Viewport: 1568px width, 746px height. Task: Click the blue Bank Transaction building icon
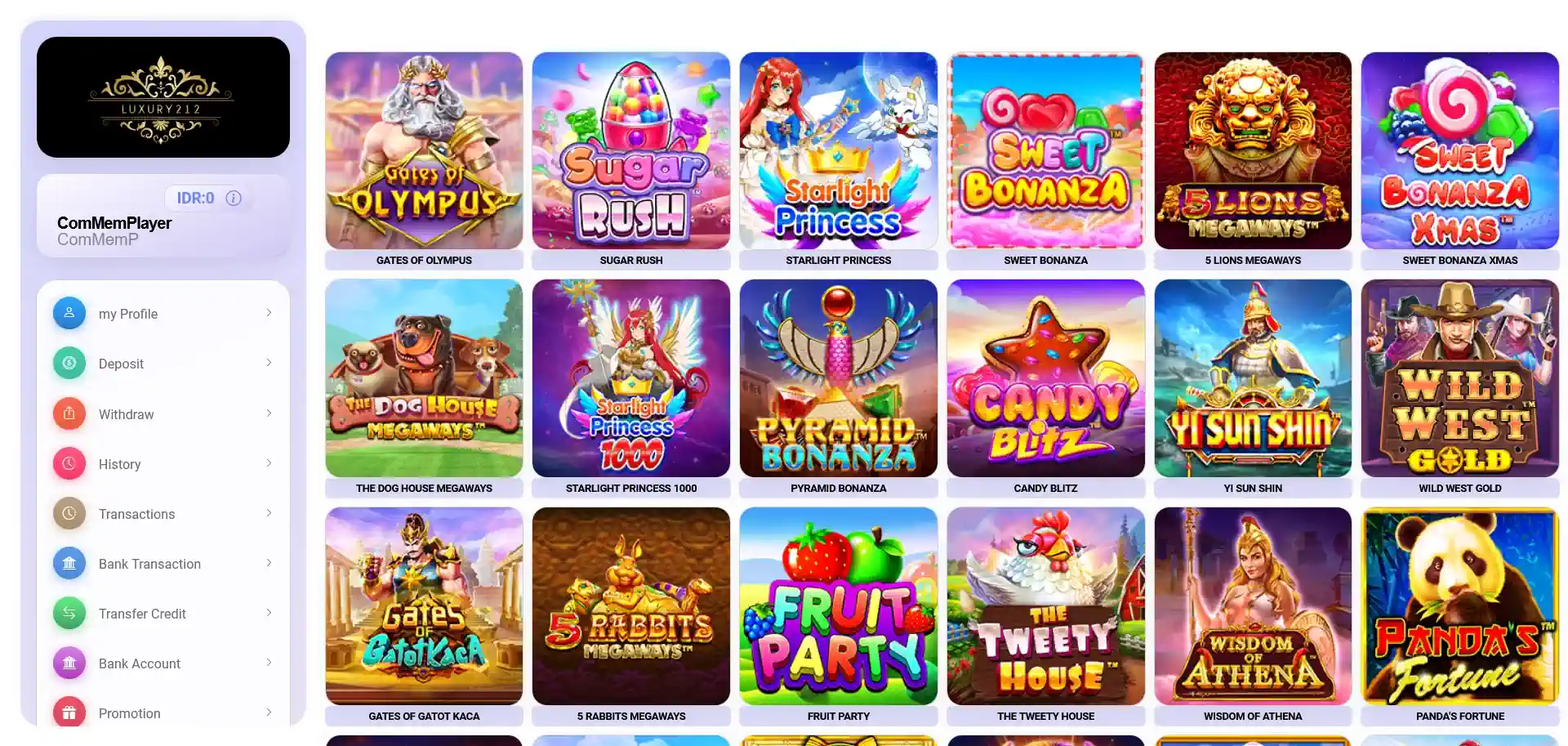[x=69, y=563]
